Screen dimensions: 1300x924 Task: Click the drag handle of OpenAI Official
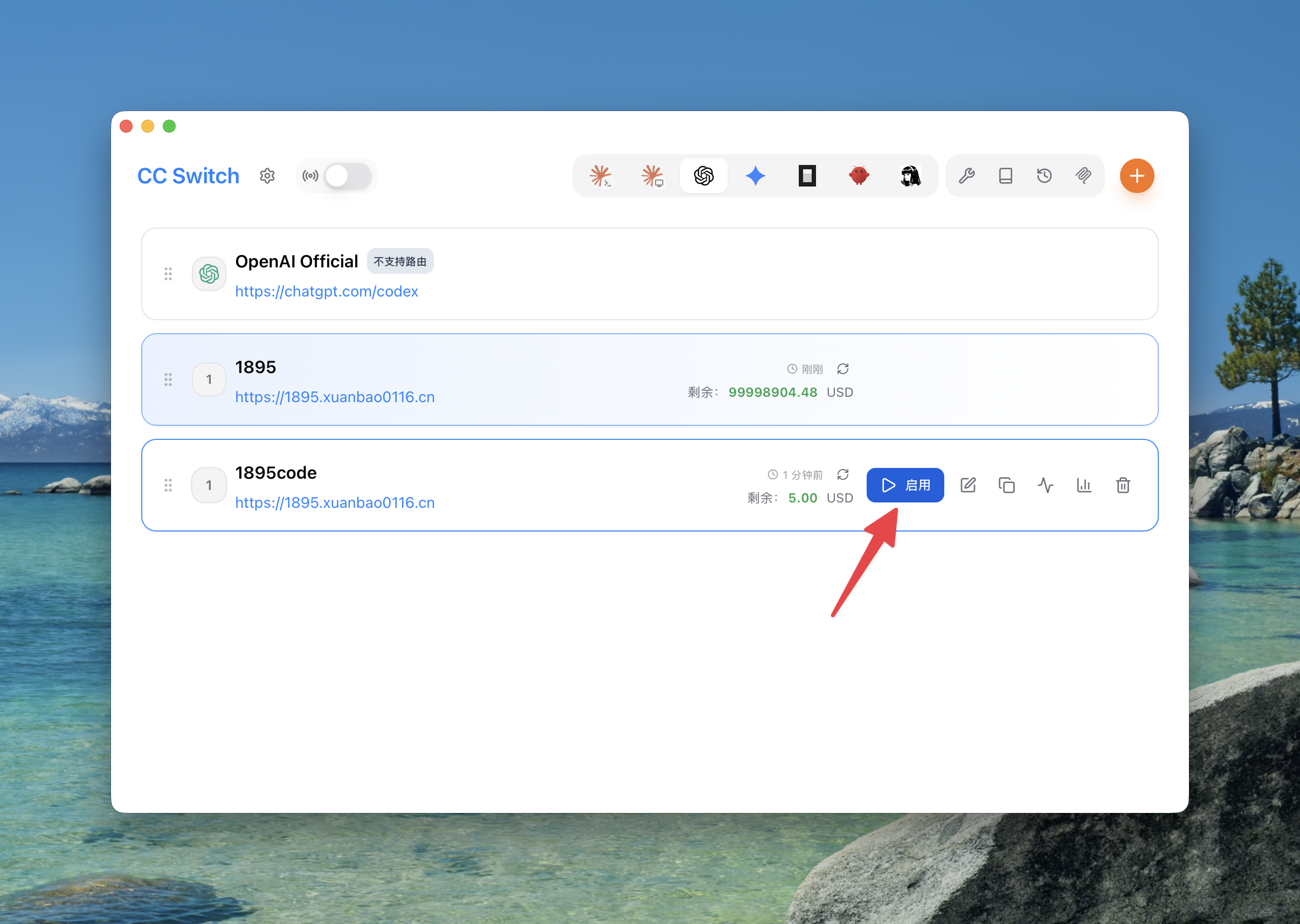pyautogui.click(x=168, y=274)
